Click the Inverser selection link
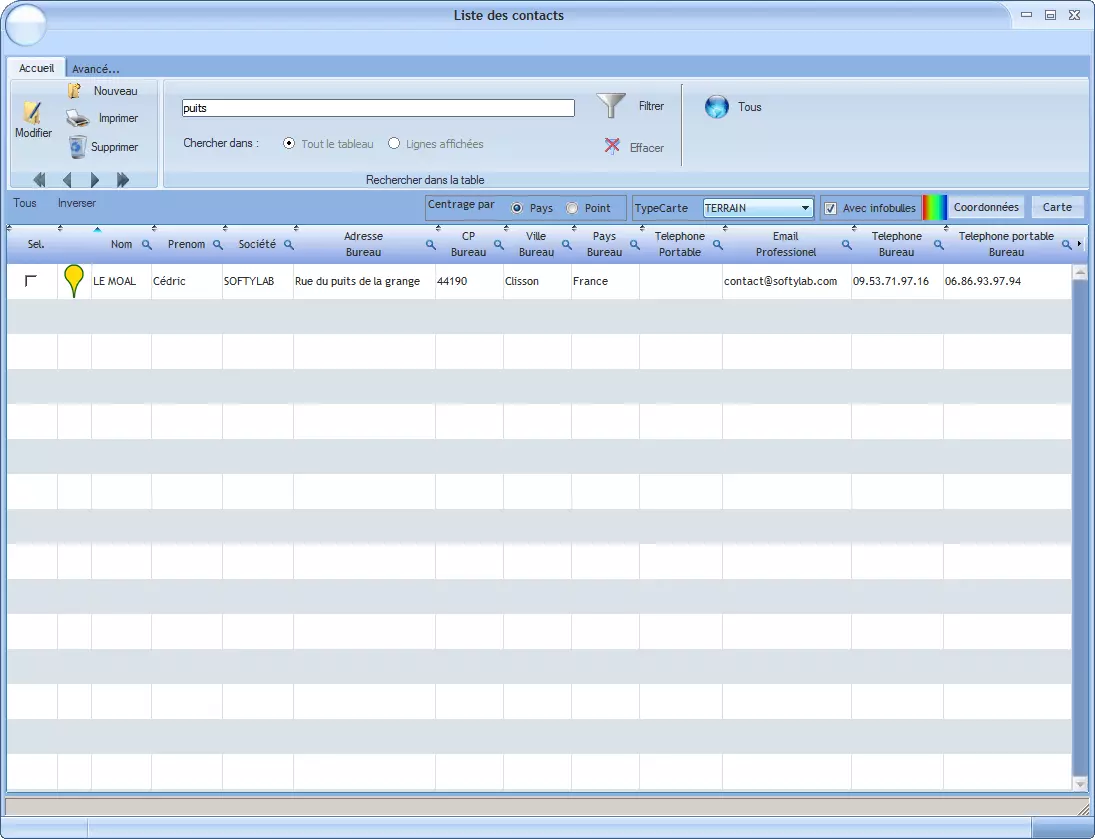The image size is (1095, 839). [77, 203]
